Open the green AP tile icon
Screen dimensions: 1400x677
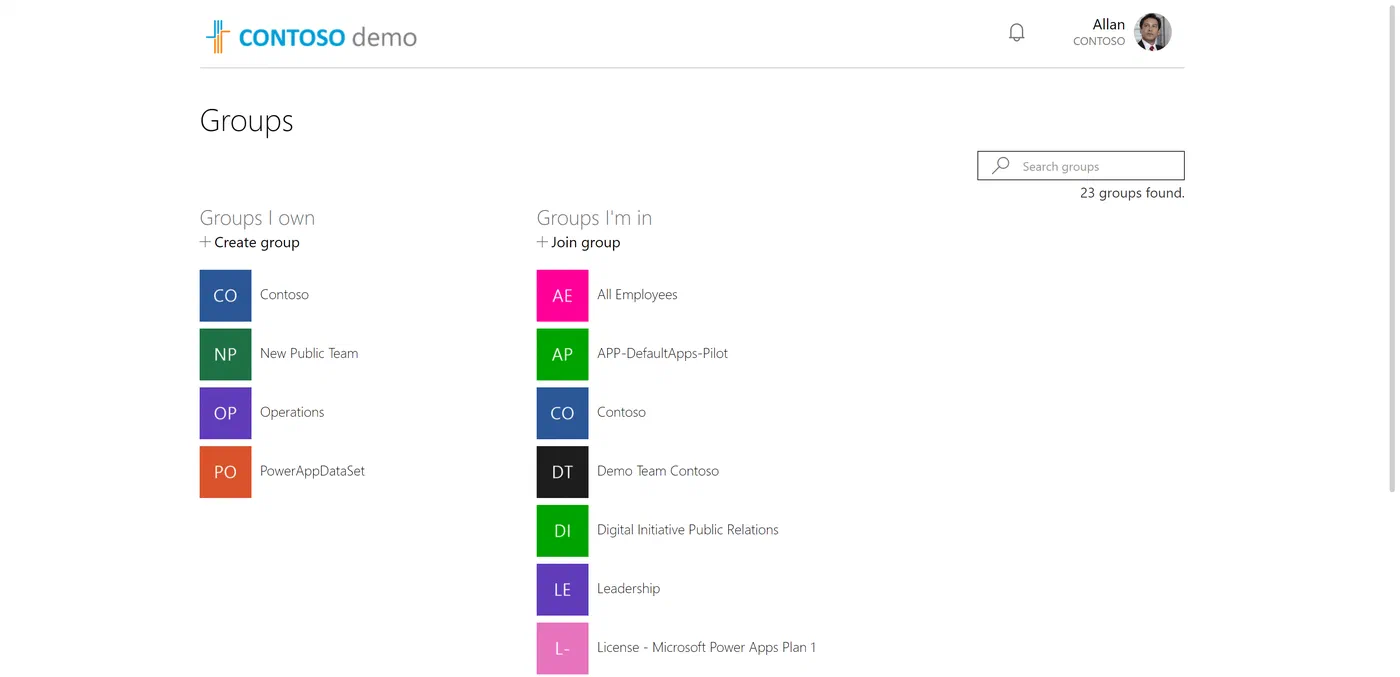coord(562,354)
